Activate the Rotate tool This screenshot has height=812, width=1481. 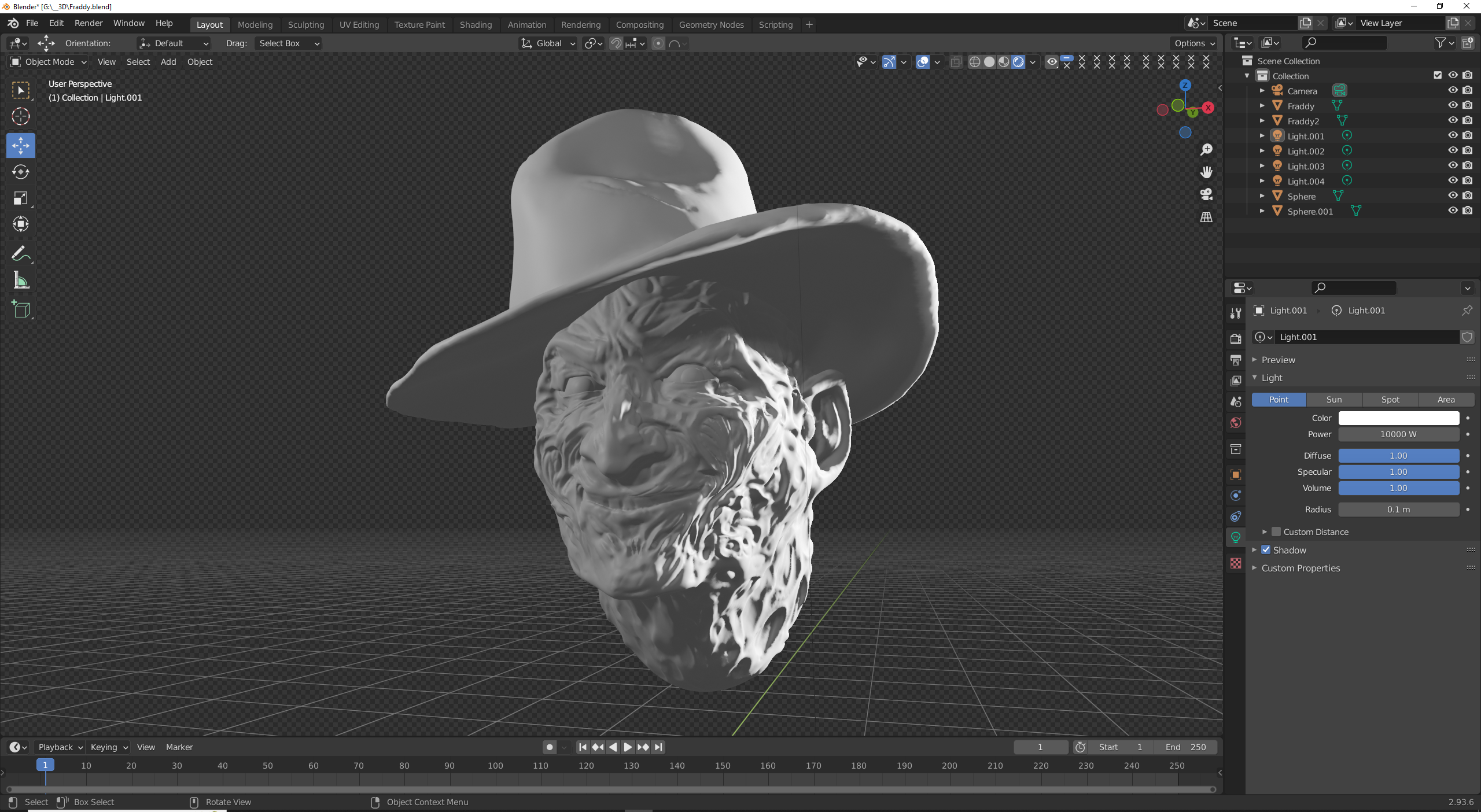coord(21,172)
